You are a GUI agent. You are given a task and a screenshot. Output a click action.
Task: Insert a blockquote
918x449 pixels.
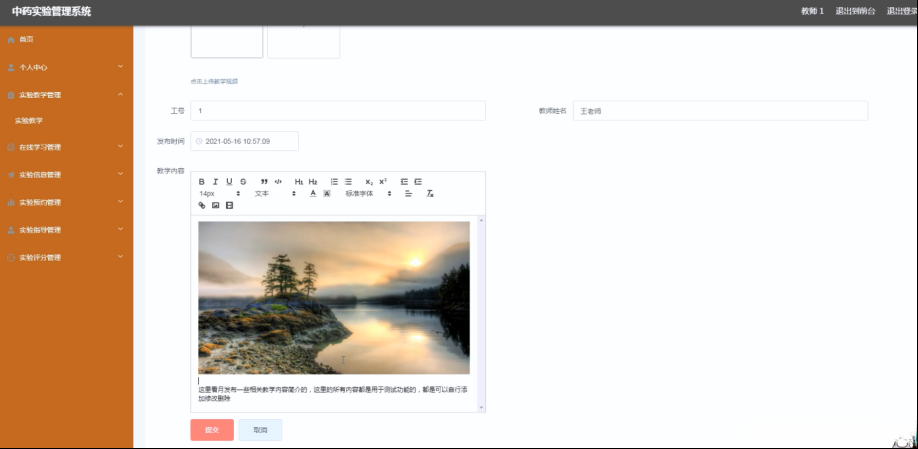pyautogui.click(x=264, y=182)
